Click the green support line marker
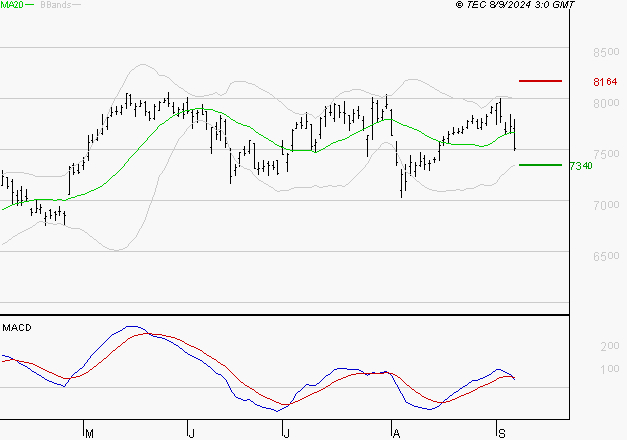627x440 pixels. pos(540,165)
